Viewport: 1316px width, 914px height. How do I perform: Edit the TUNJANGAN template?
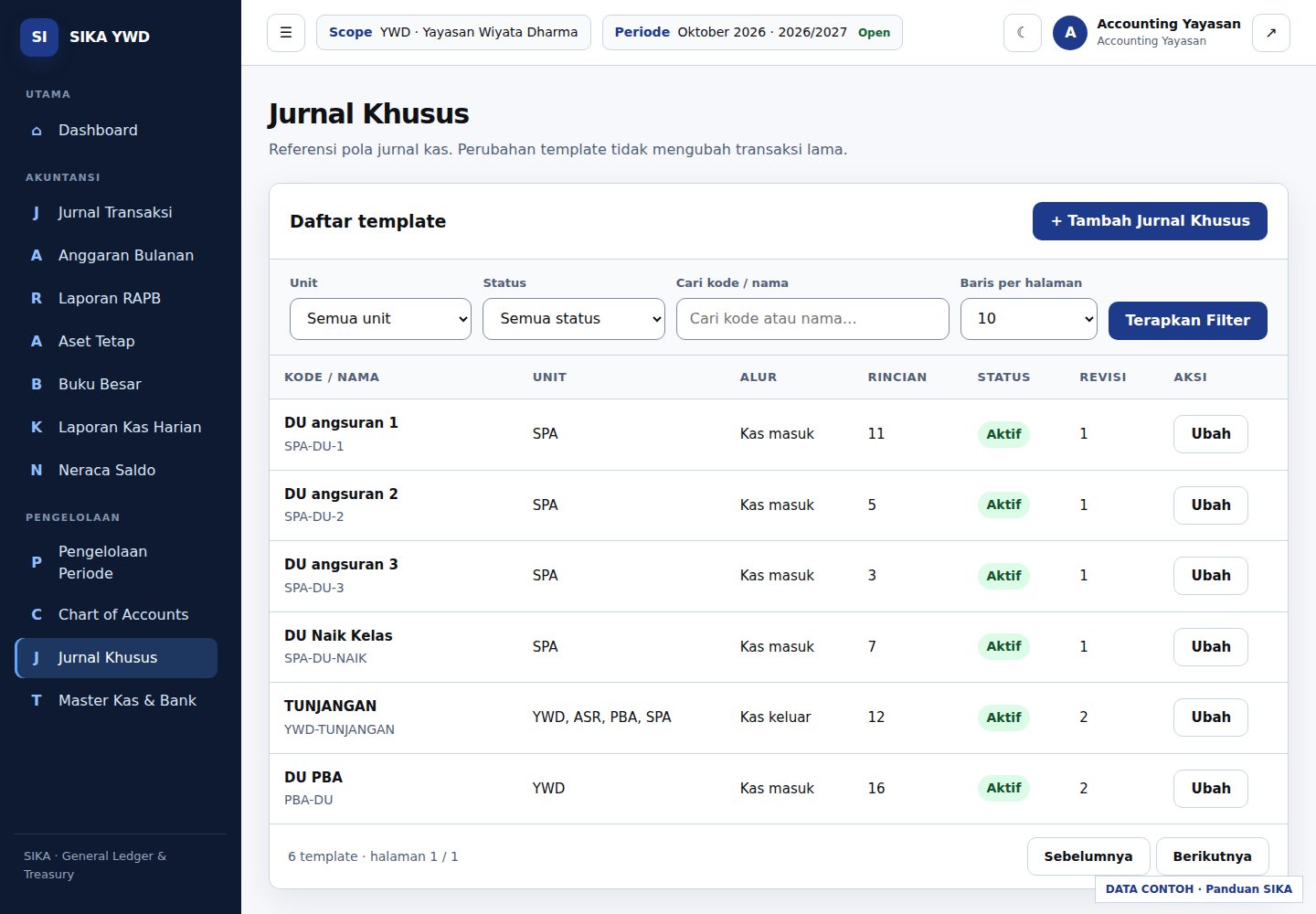[1211, 717]
